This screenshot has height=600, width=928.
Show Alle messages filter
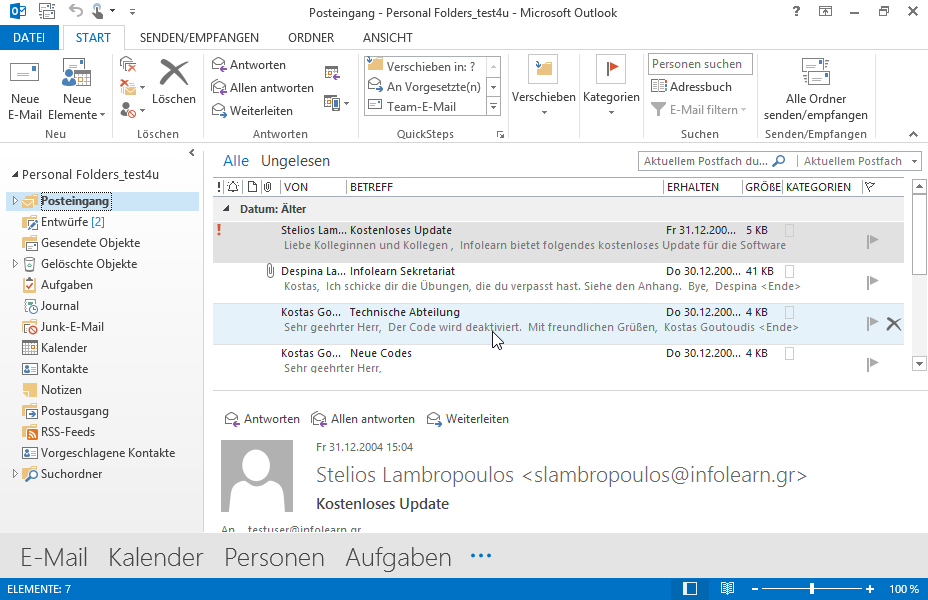(236, 161)
